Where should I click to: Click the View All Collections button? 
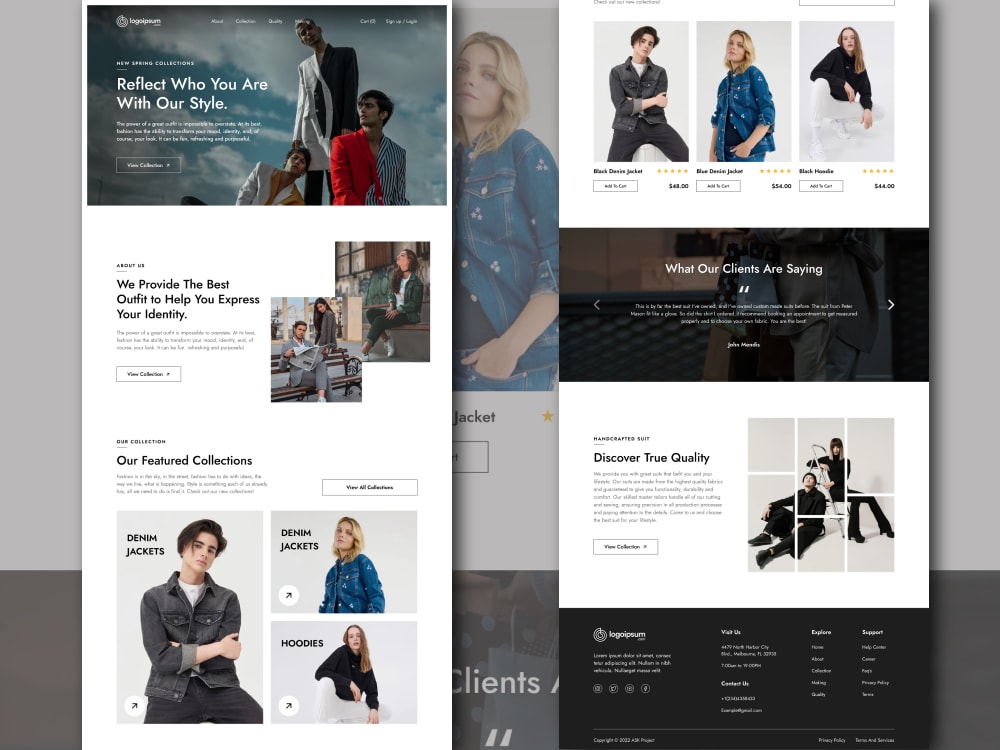click(370, 487)
